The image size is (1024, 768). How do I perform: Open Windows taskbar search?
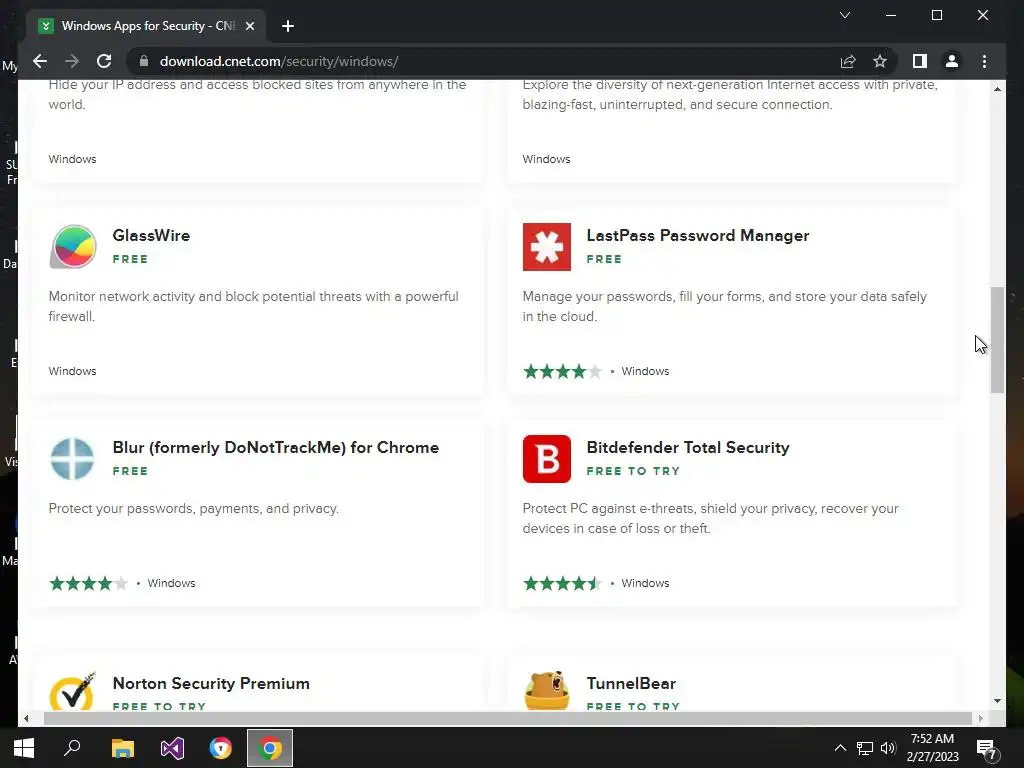click(x=72, y=748)
